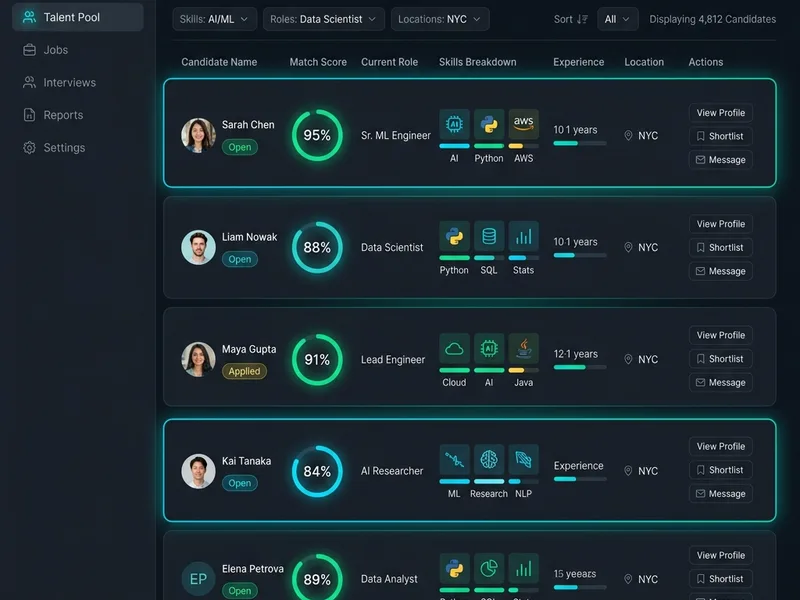800x600 pixels.
Task: Shortlist Liam Nowak
Action: pos(720,247)
